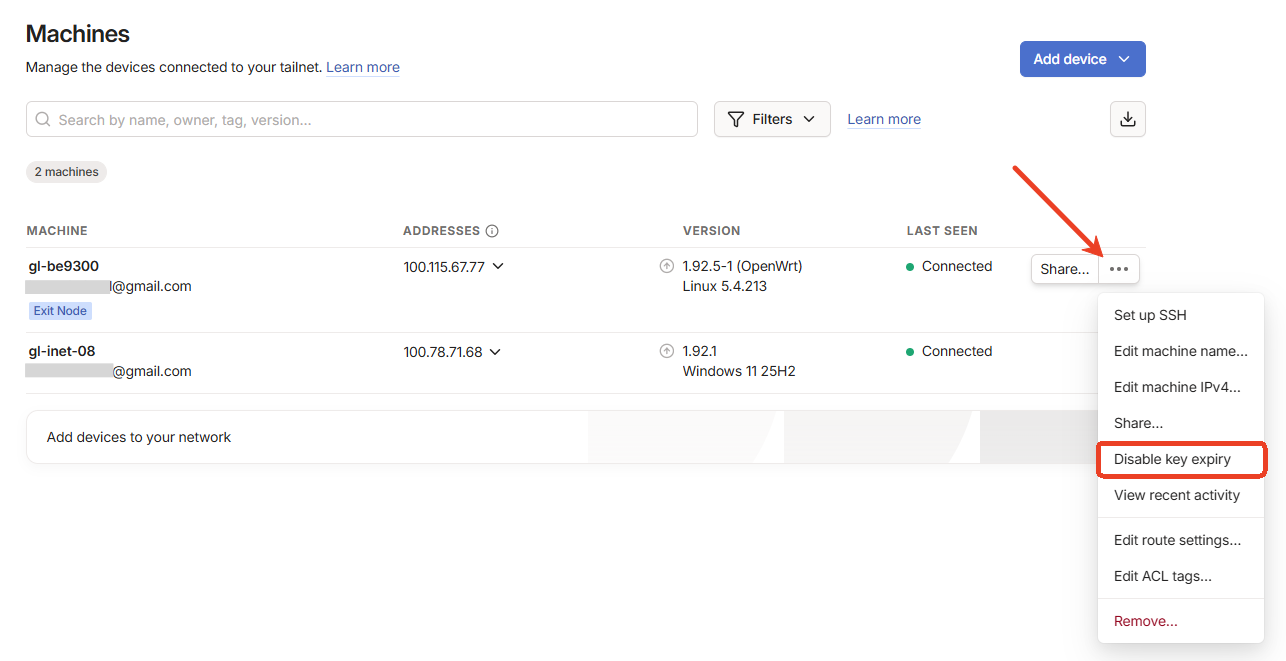The width and height of the screenshot is (1286, 661).
Task: Click the Machines page heading
Action: coord(78,33)
